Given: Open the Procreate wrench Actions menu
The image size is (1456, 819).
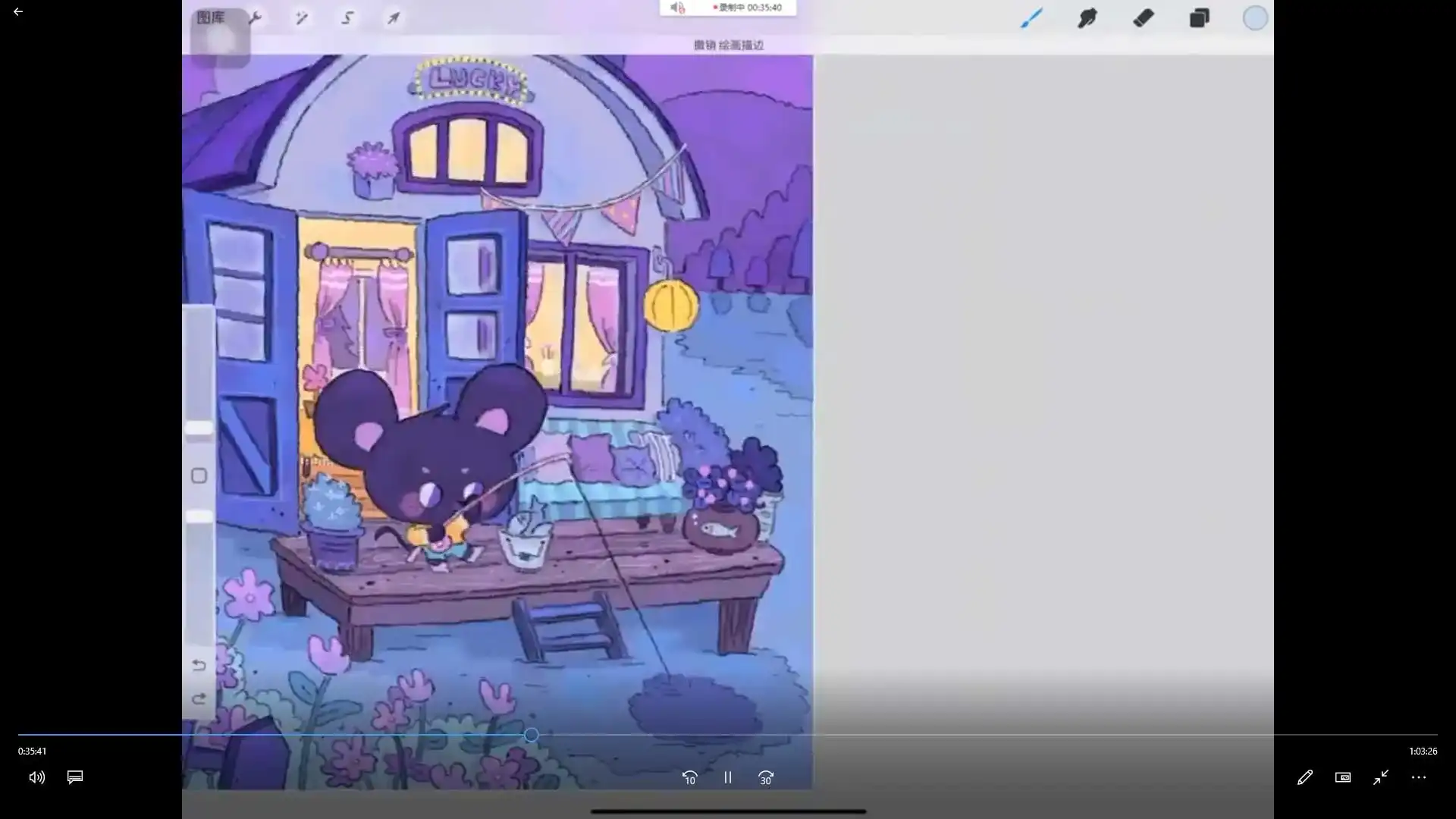Looking at the screenshot, I should coord(256,18).
